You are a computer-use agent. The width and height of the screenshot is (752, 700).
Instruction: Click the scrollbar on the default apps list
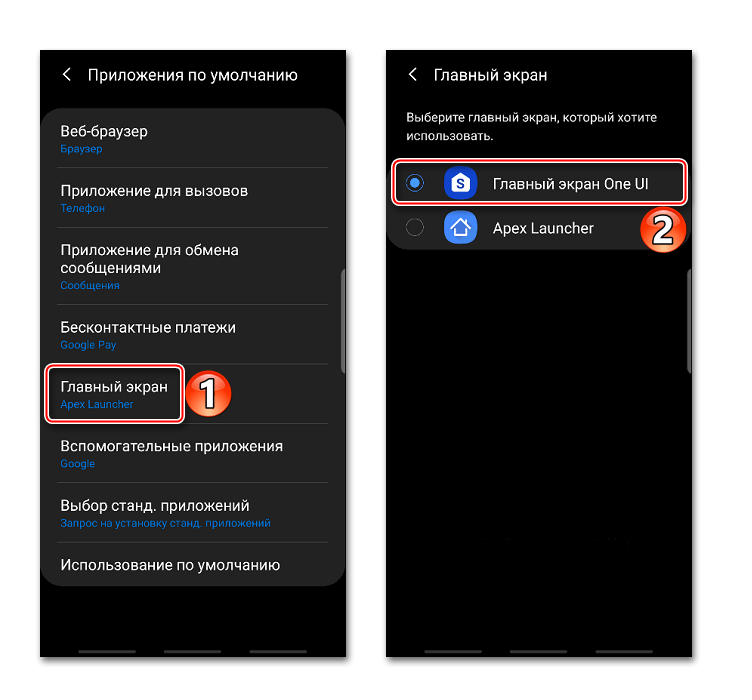coord(343,321)
